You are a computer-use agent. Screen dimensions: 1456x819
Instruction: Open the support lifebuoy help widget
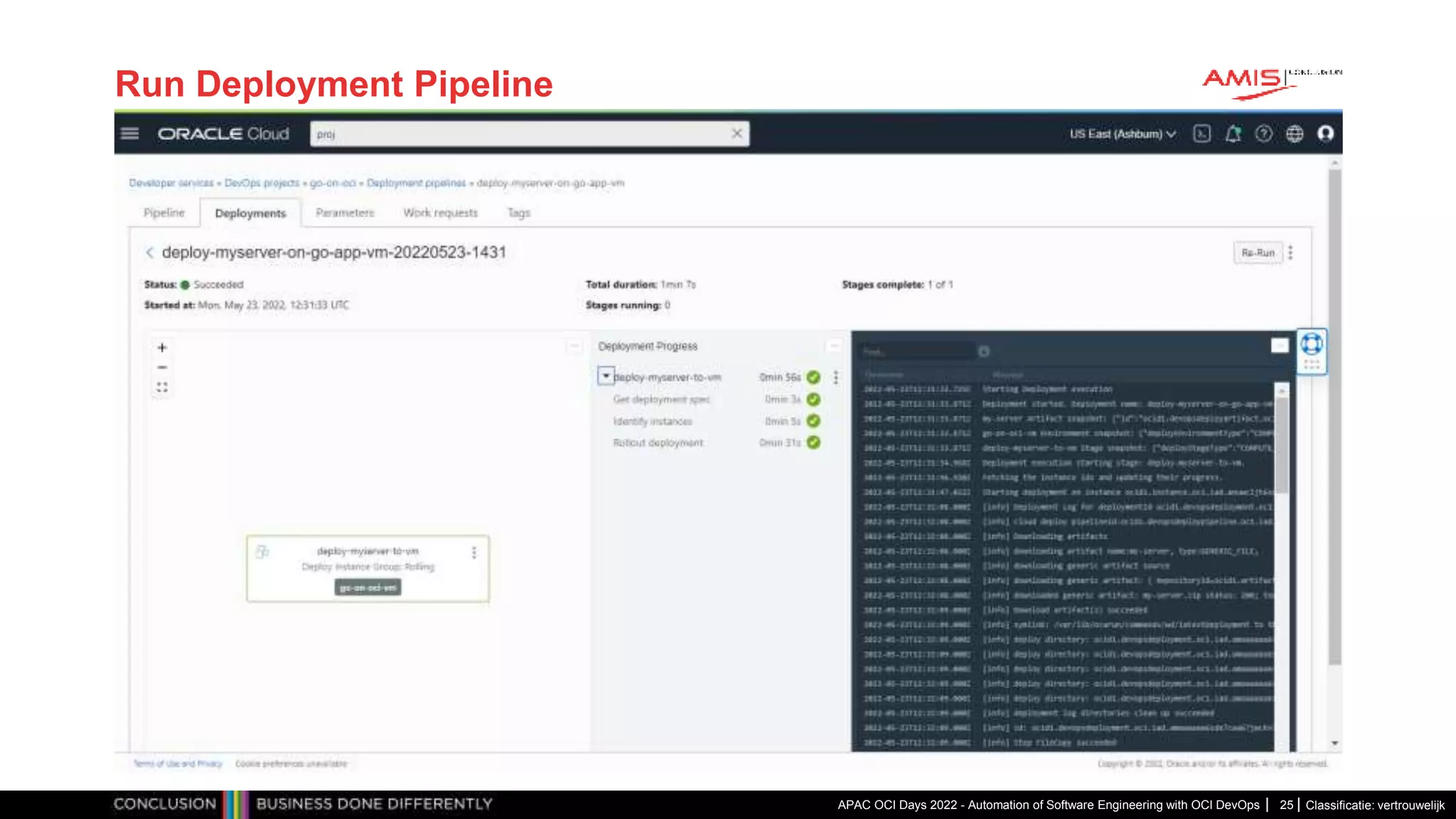click(1312, 344)
